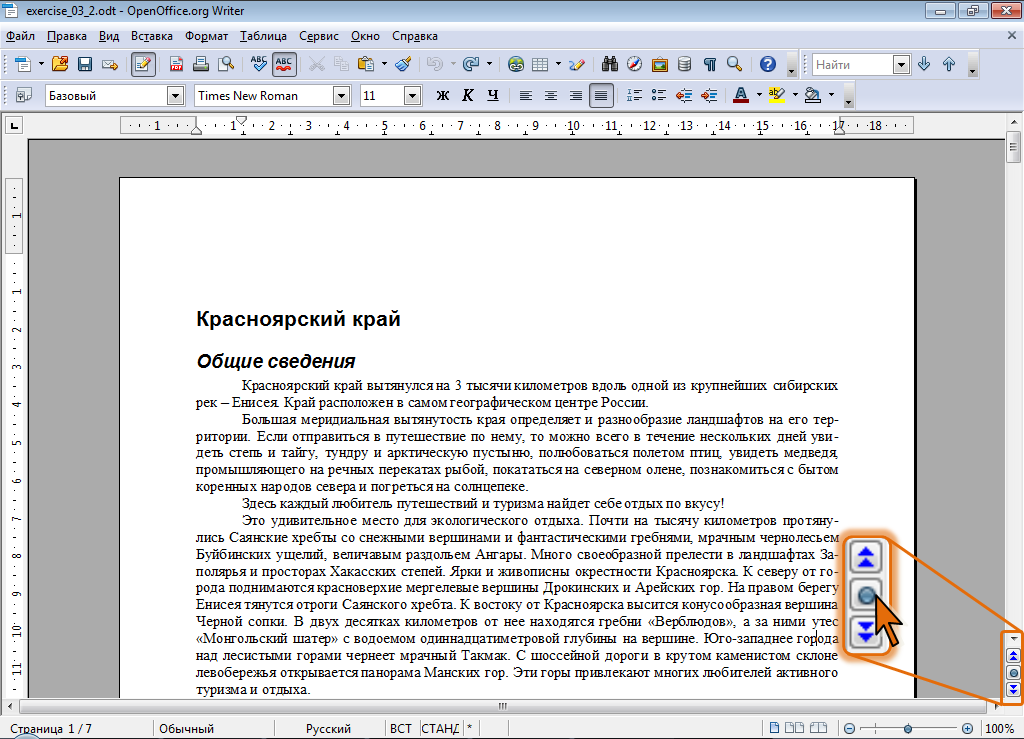The width and height of the screenshot is (1024, 739).
Task: Open the Правка menu
Action: [67, 36]
